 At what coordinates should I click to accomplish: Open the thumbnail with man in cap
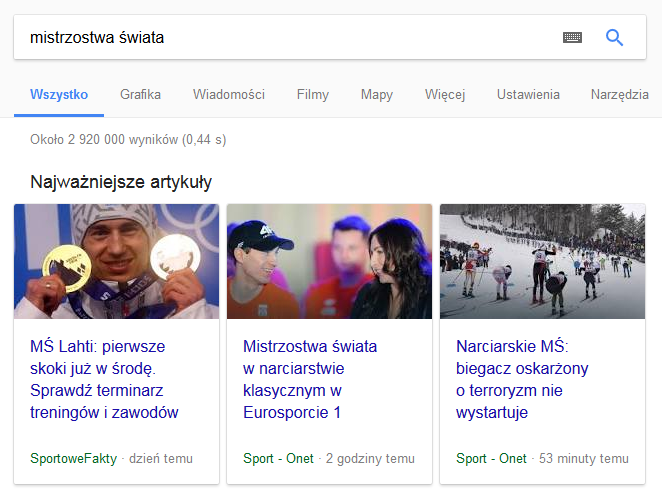[329, 261]
